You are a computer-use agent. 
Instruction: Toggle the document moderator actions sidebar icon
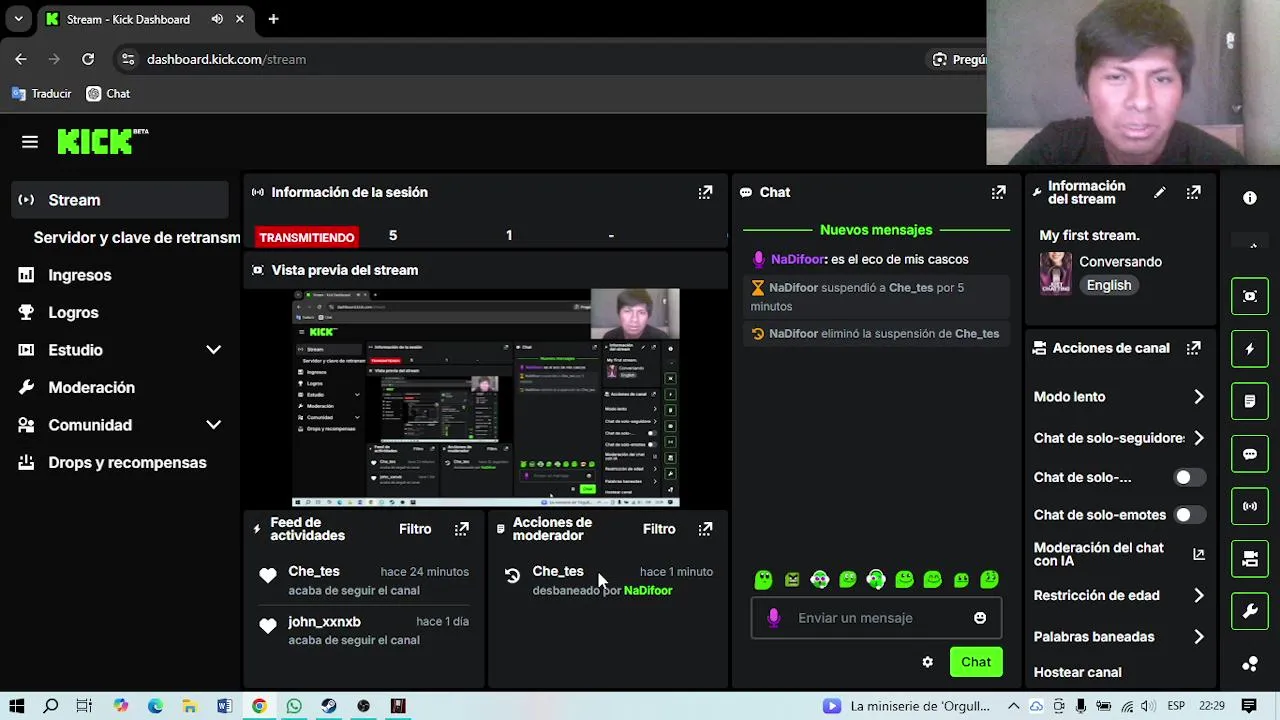1250,401
